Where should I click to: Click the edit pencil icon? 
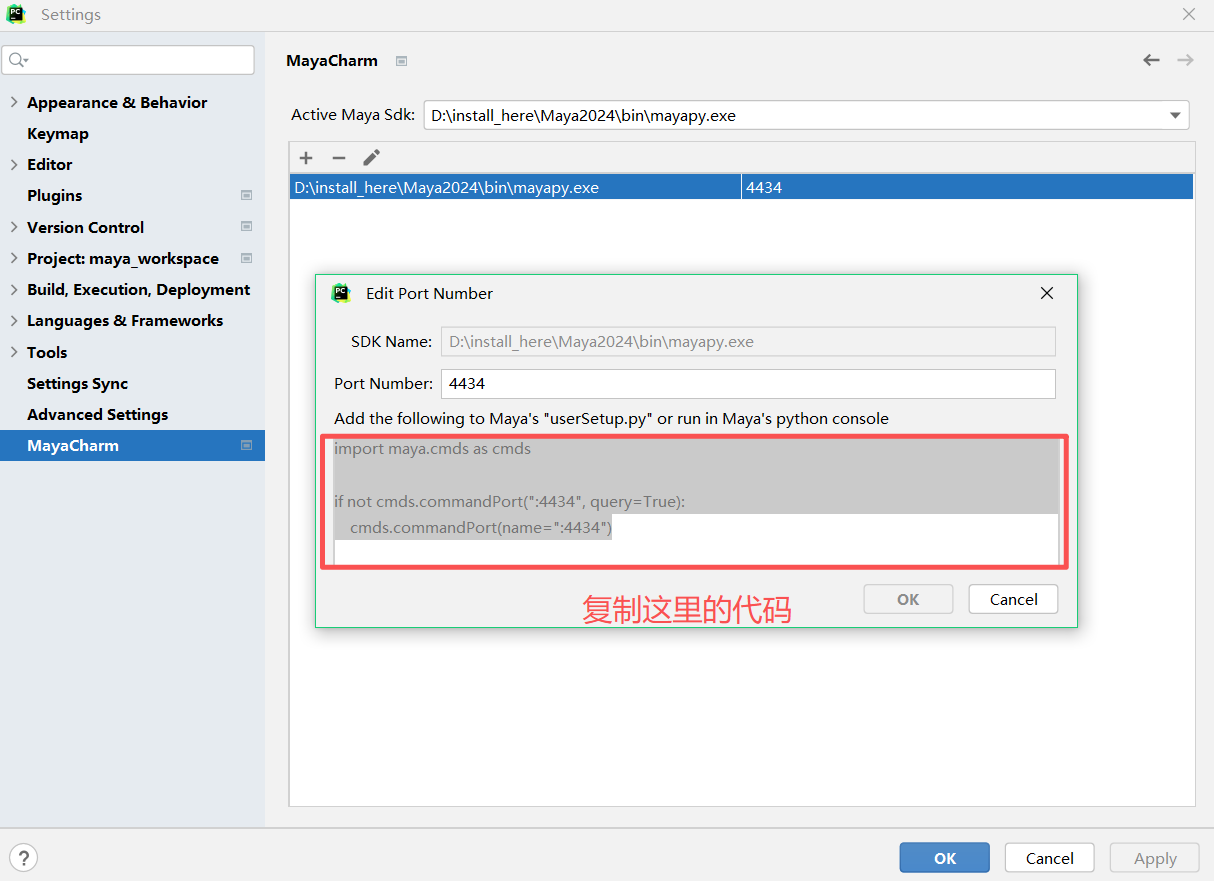coord(371,158)
